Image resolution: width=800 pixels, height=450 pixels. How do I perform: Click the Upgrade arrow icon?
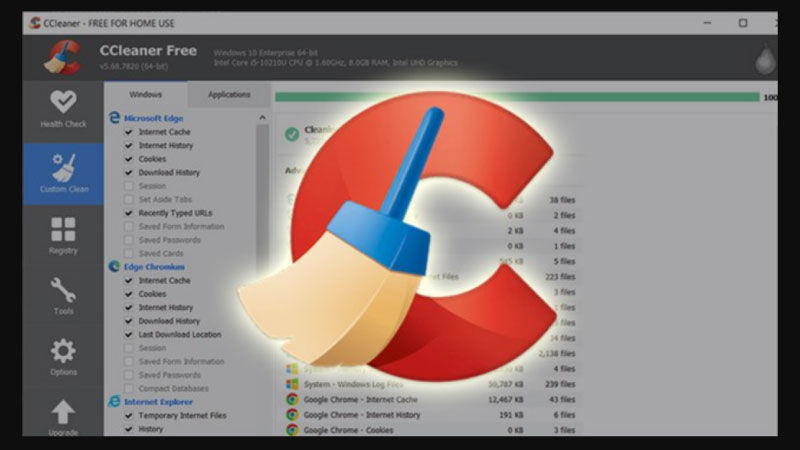[63, 412]
